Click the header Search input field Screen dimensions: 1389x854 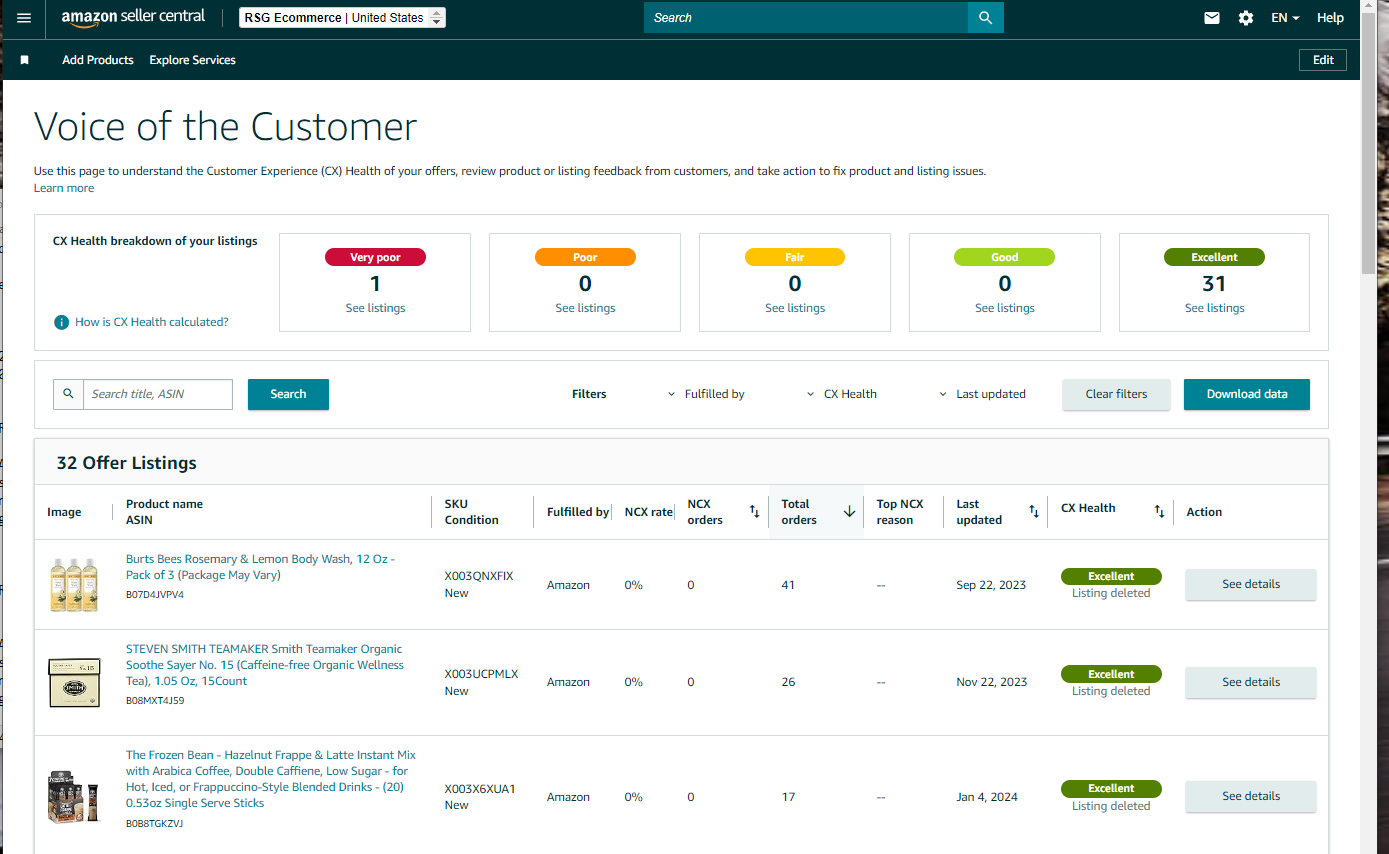coord(806,18)
